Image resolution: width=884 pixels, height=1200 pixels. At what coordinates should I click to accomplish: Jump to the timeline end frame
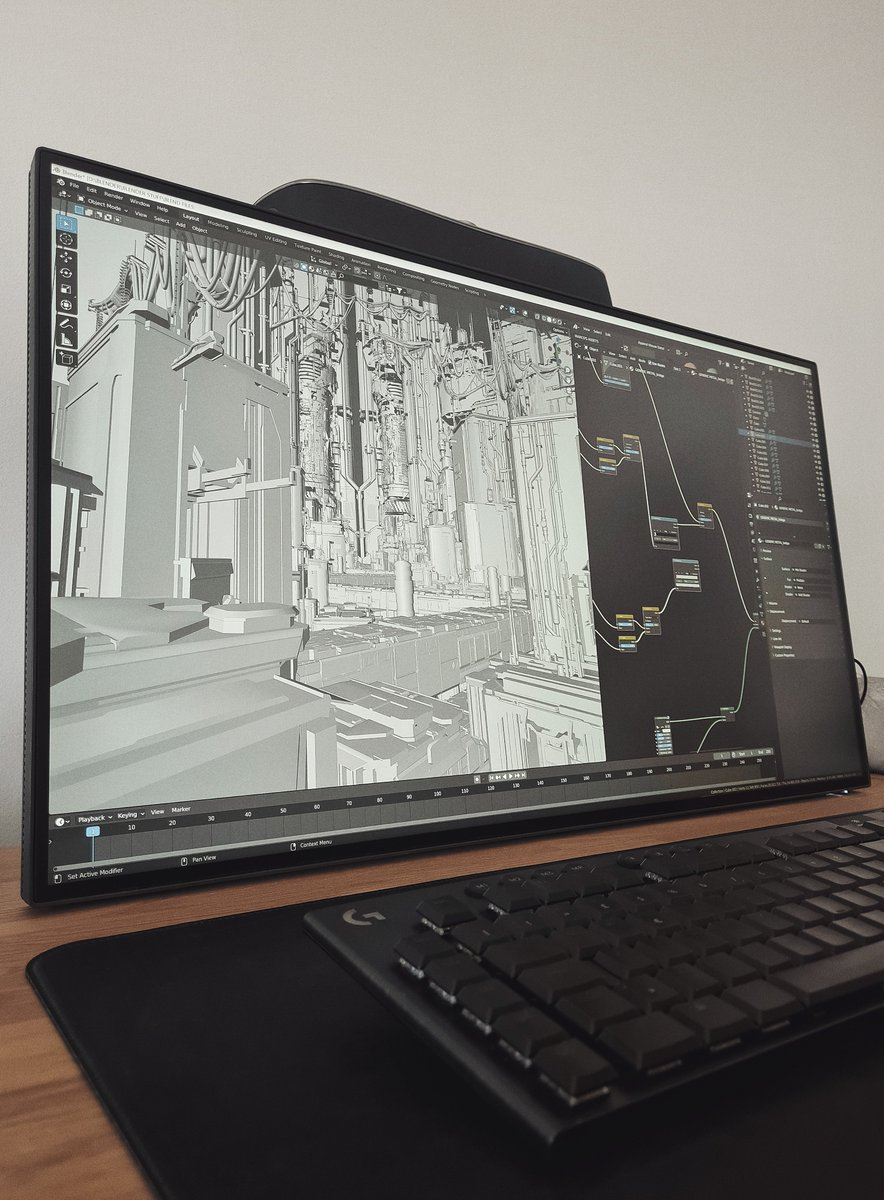(x=523, y=775)
